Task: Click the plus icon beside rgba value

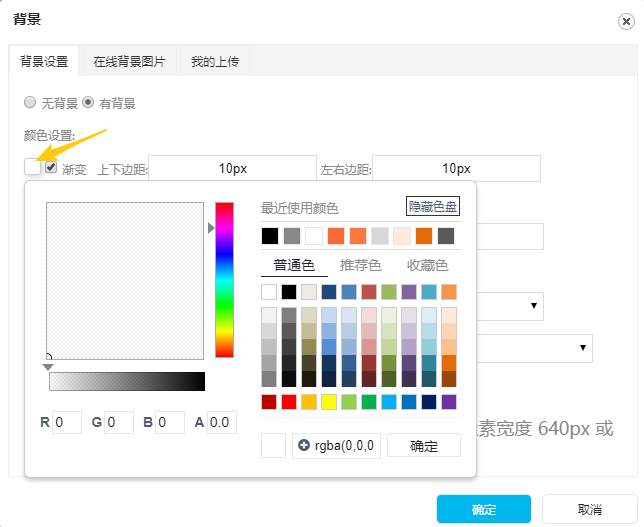Action: pyautogui.click(x=304, y=445)
